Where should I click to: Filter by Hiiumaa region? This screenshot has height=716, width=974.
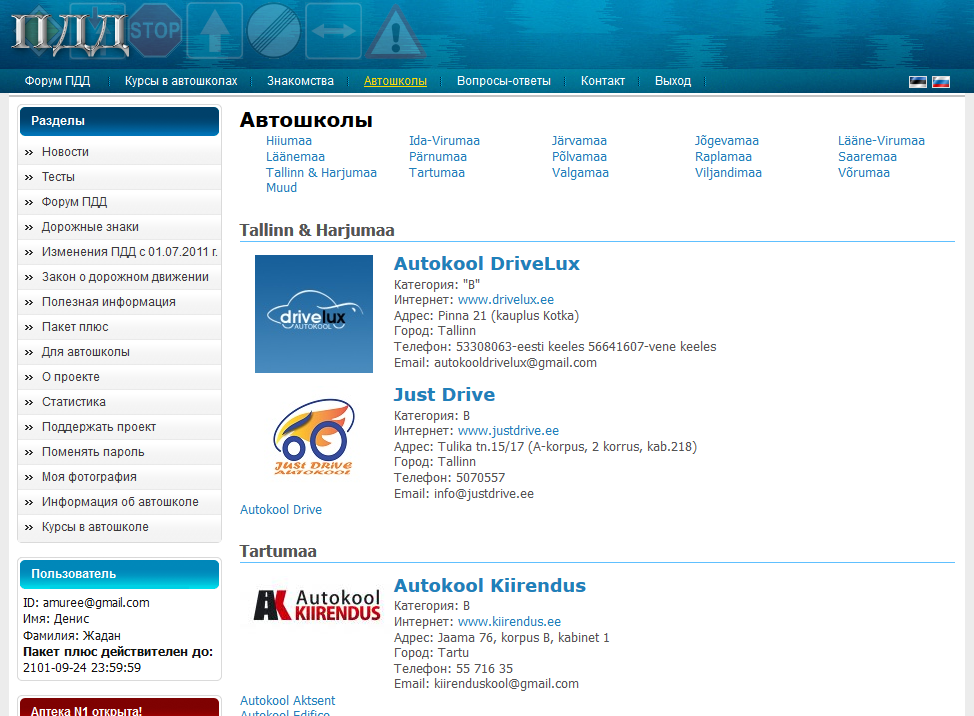[x=289, y=141]
